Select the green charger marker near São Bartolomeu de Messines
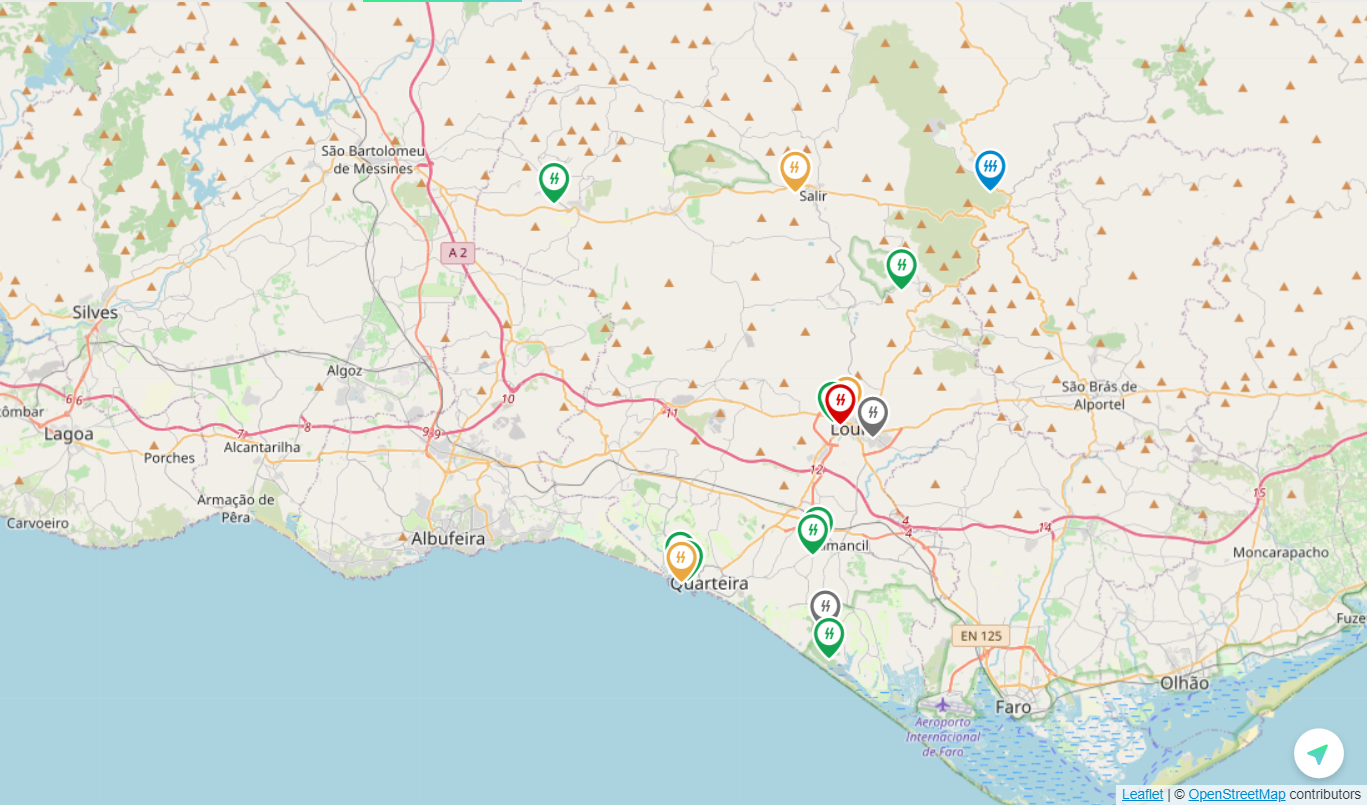Viewport: 1367px width, 805px height. 554,181
